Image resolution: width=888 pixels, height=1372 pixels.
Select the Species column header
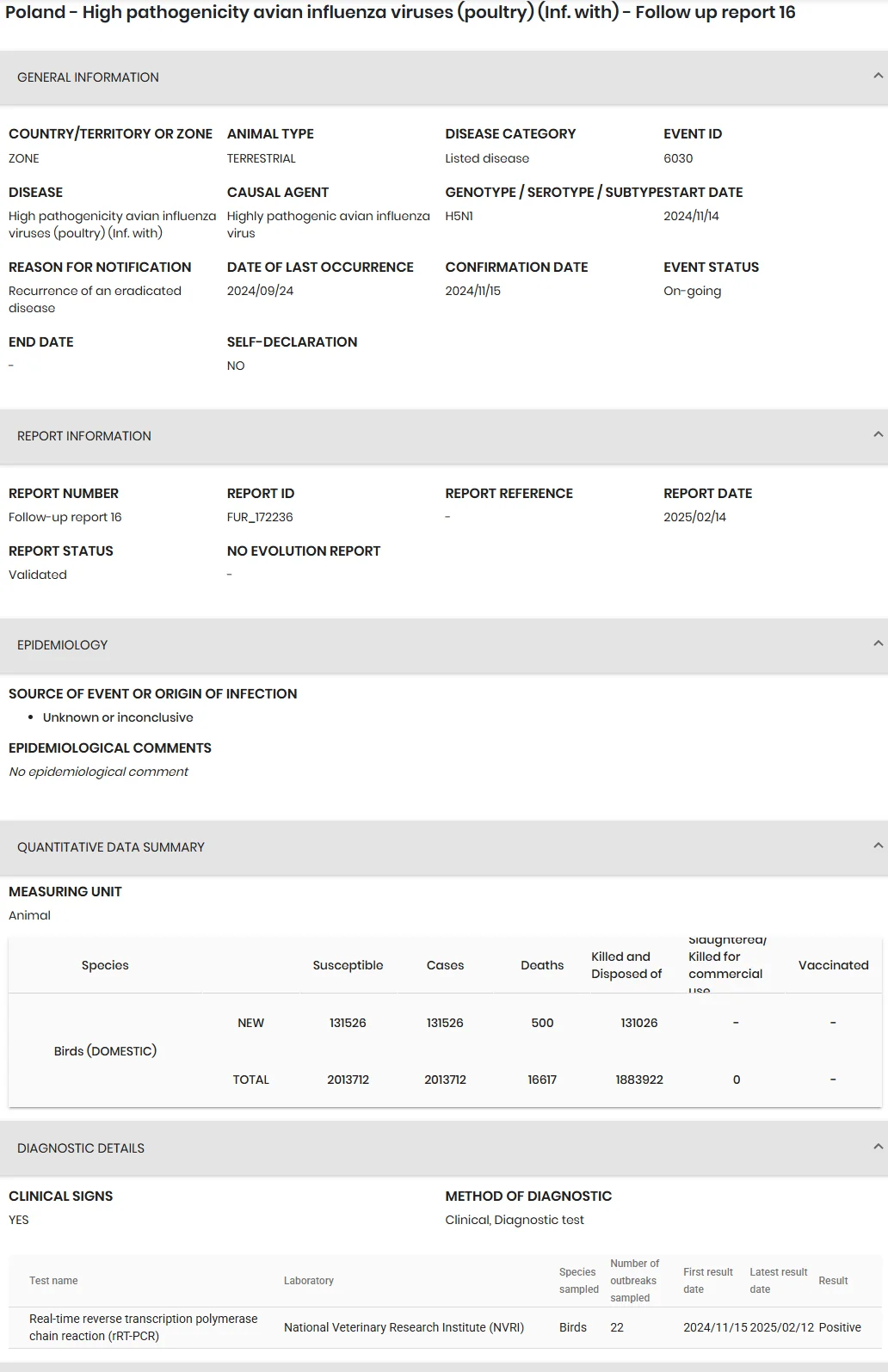tap(105, 965)
